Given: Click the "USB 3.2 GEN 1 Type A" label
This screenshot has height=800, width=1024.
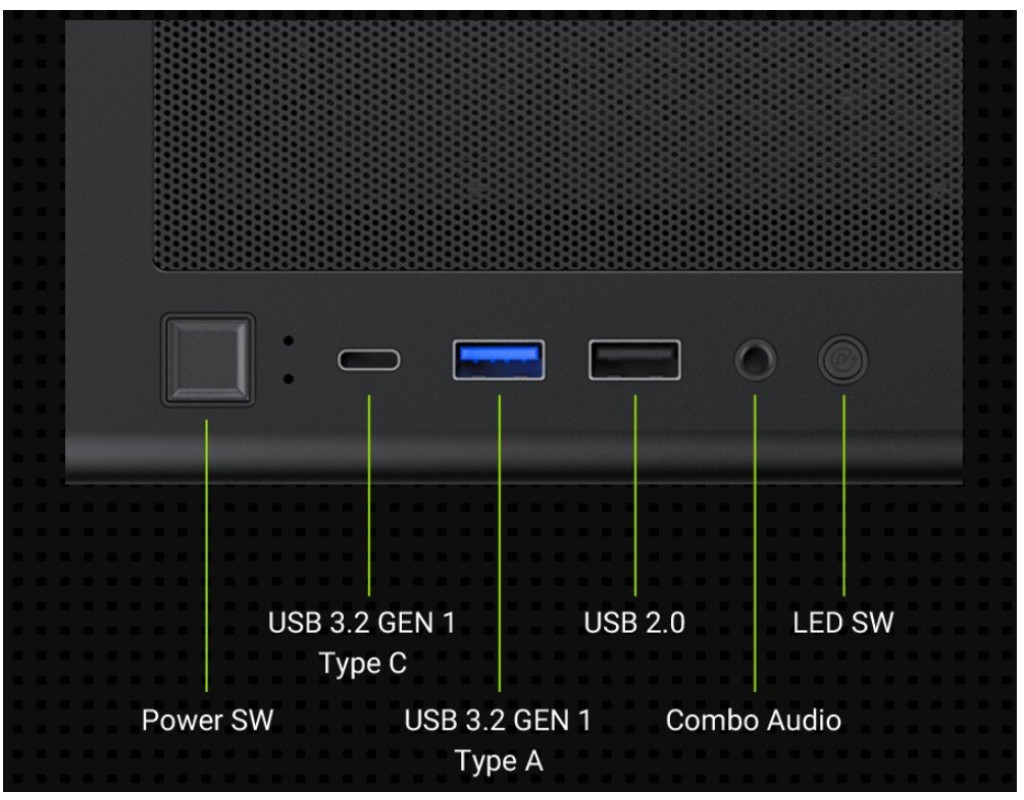Looking at the screenshot, I should tap(498, 741).
